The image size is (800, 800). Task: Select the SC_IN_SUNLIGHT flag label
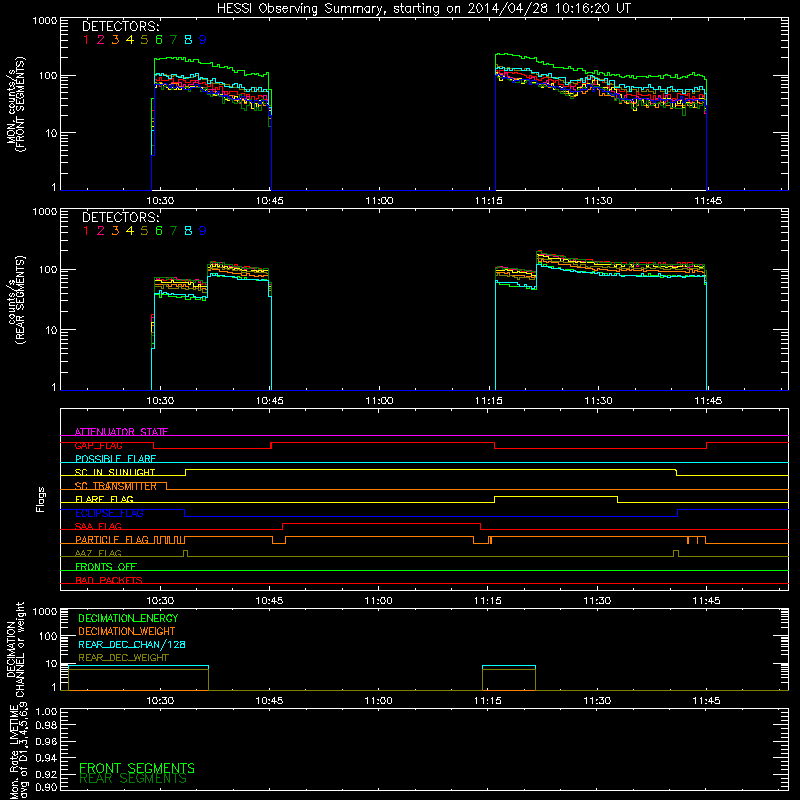coord(115,472)
